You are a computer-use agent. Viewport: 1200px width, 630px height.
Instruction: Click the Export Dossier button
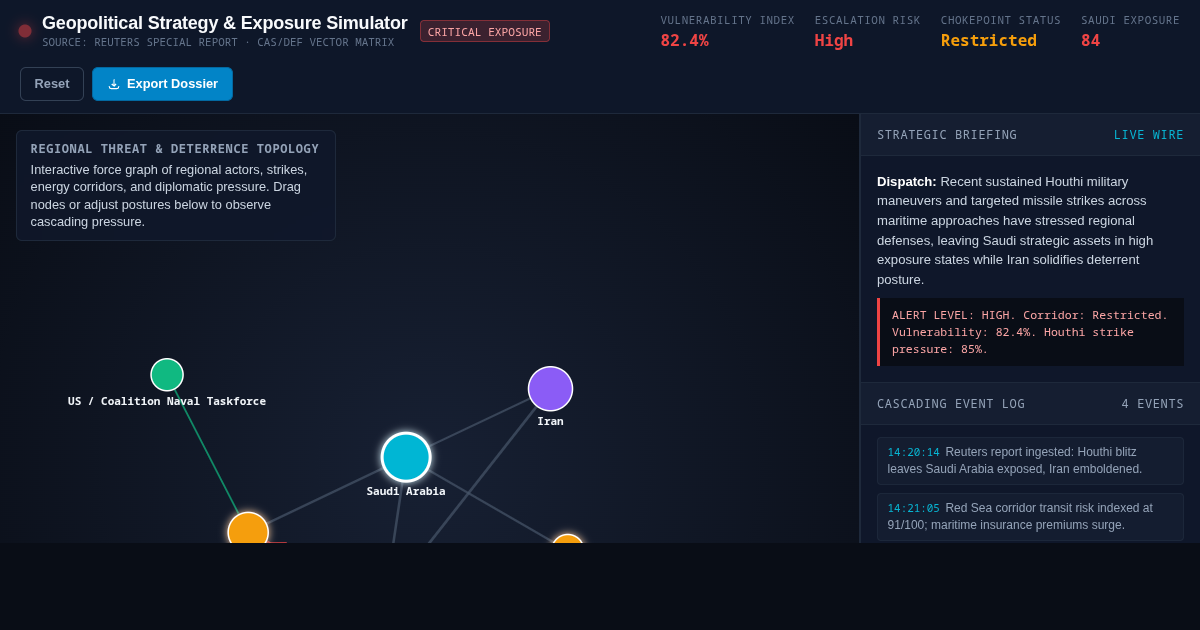[x=162, y=84]
